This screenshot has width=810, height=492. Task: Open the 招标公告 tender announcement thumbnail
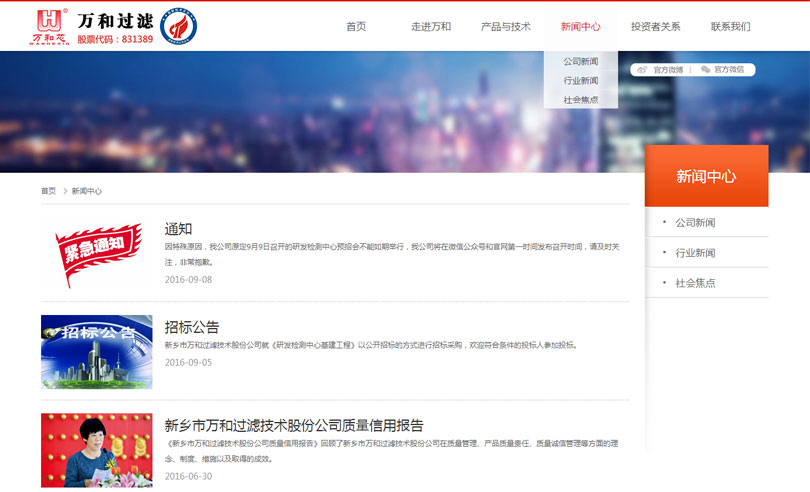tap(96, 351)
